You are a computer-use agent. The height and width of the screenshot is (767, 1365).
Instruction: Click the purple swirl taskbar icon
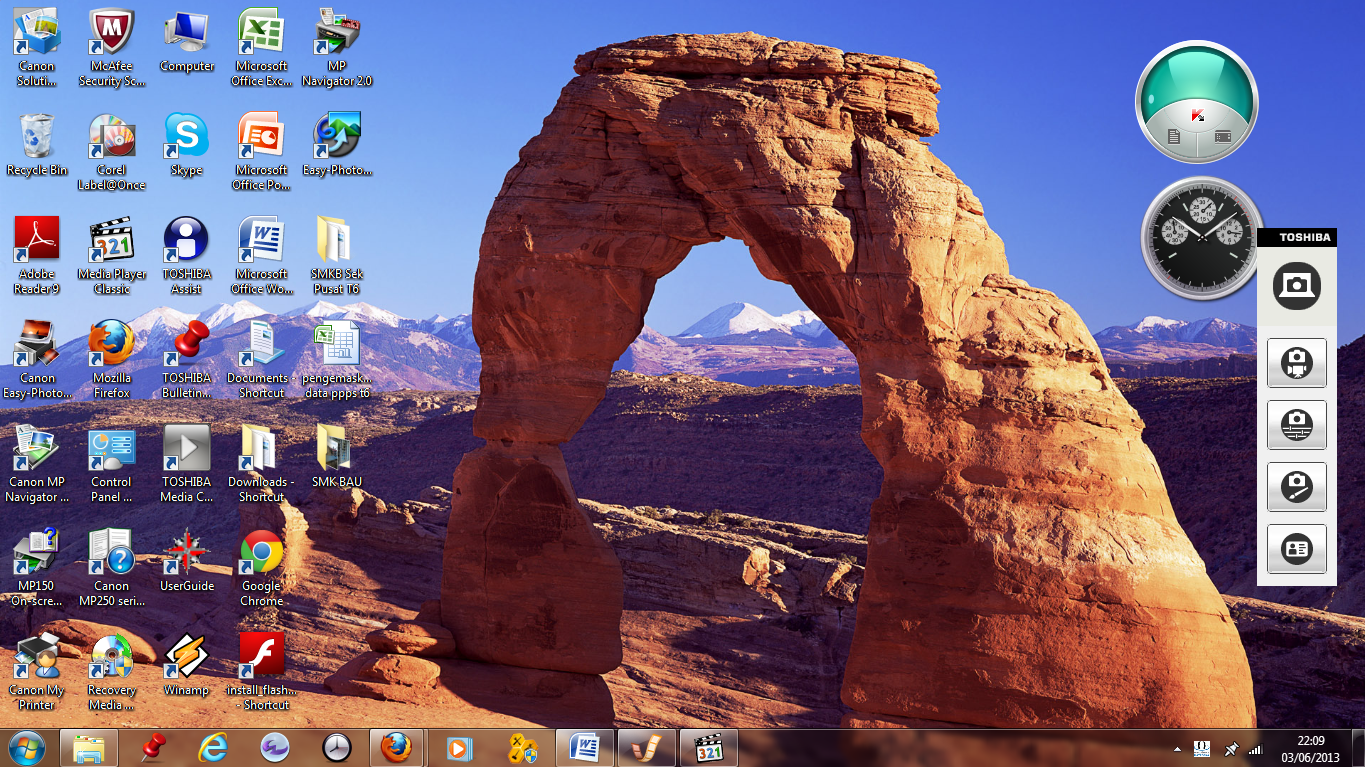tap(275, 747)
